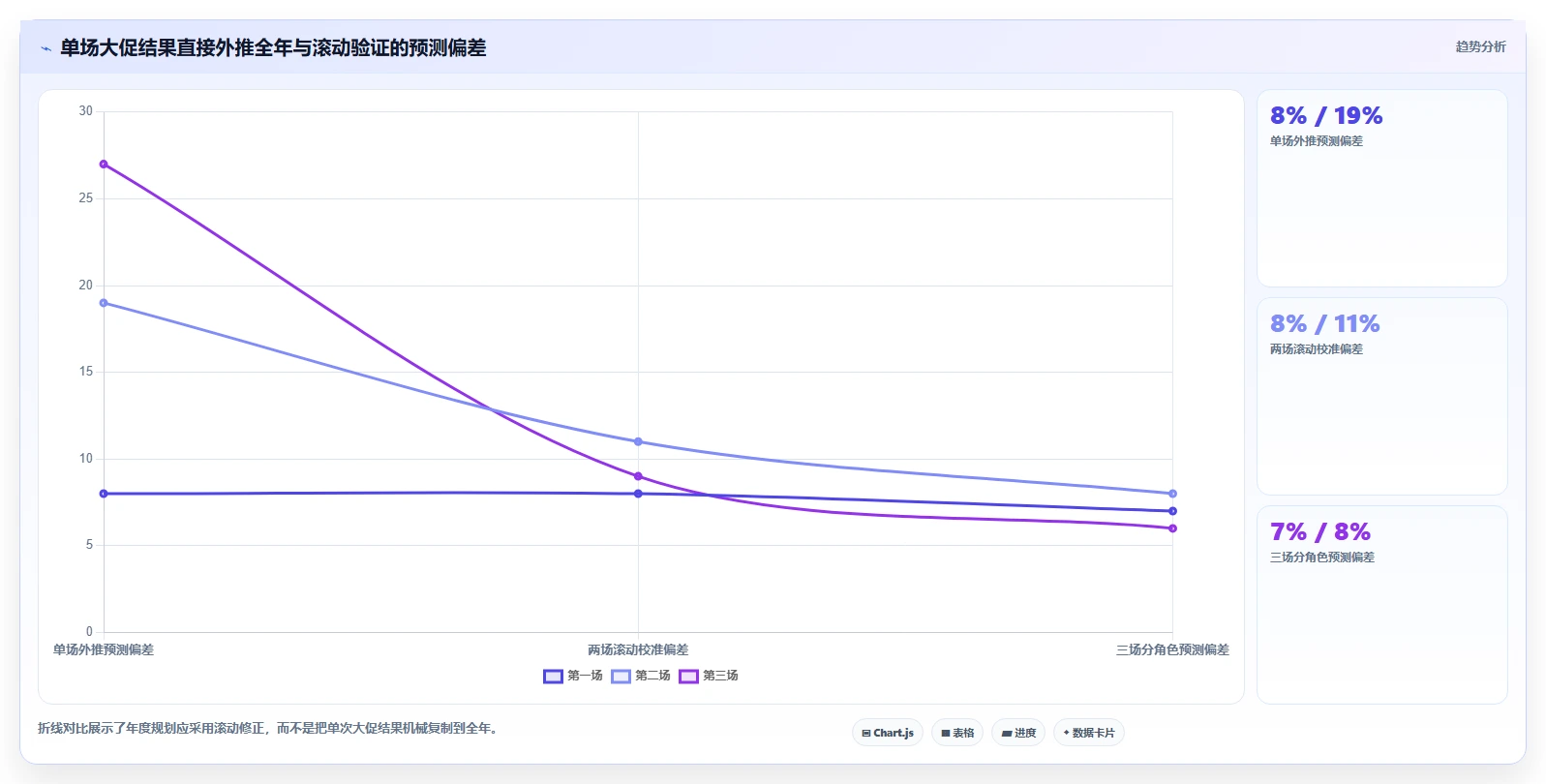Click the 第二场 point at 三场分角色预测偏差

pos(1172,494)
